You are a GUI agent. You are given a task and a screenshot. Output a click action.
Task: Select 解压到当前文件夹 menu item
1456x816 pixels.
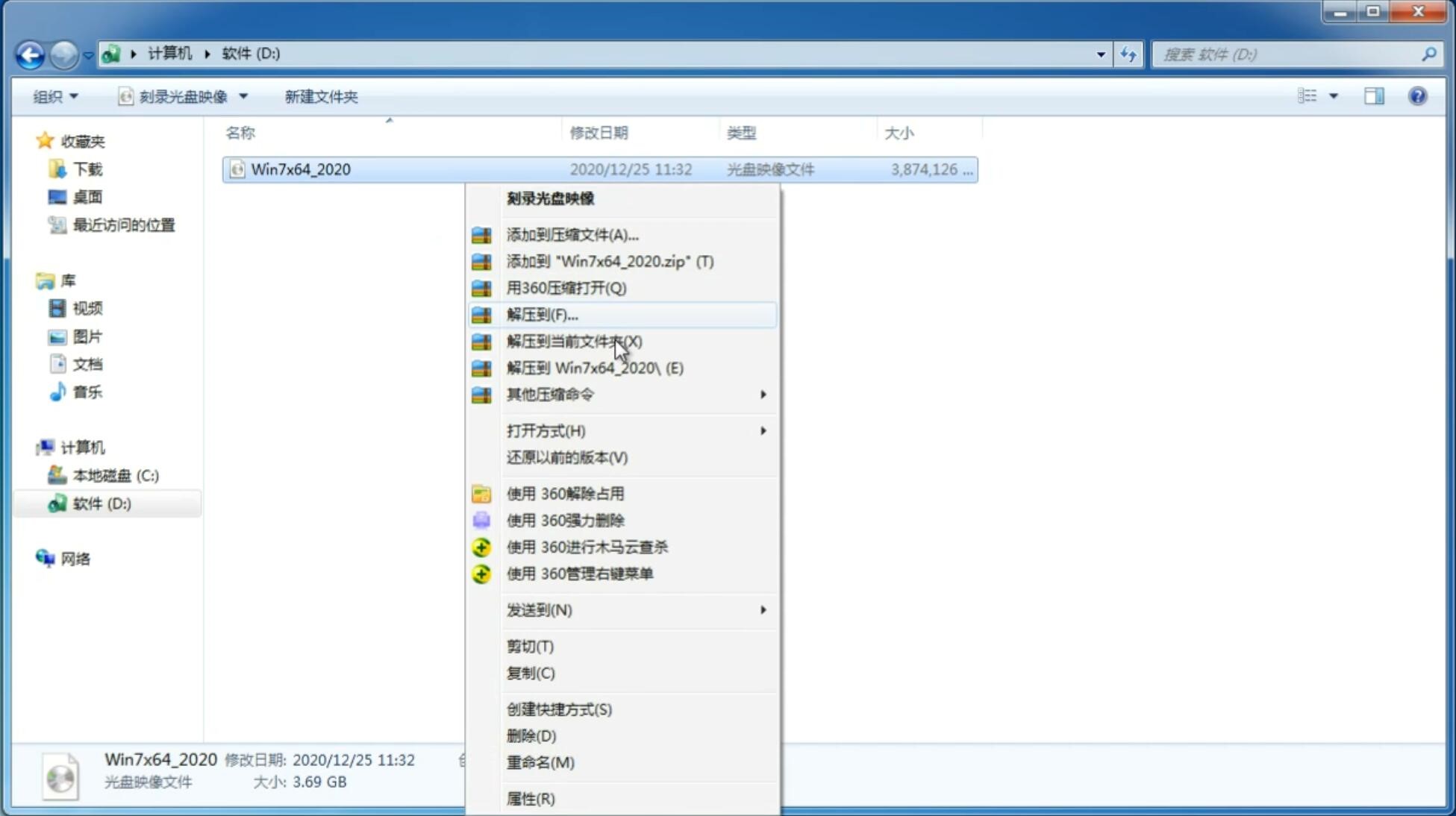pyautogui.click(x=575, y=341)
